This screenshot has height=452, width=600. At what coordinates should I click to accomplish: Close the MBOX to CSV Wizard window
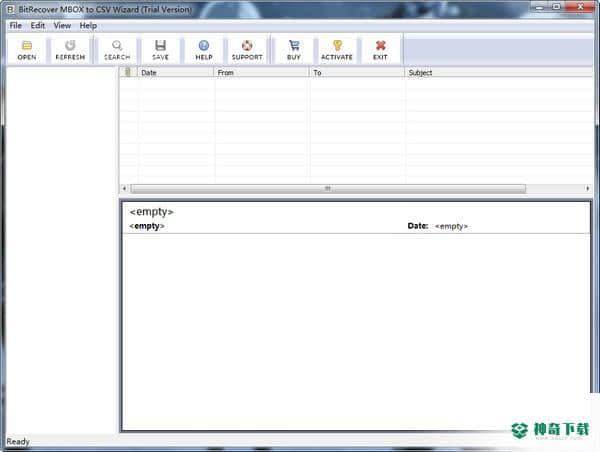(579, 7)
